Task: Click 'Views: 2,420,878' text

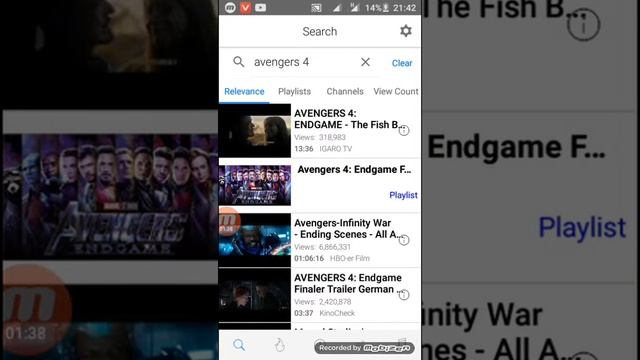Action: pyautogui.click(x=322, y=302)
